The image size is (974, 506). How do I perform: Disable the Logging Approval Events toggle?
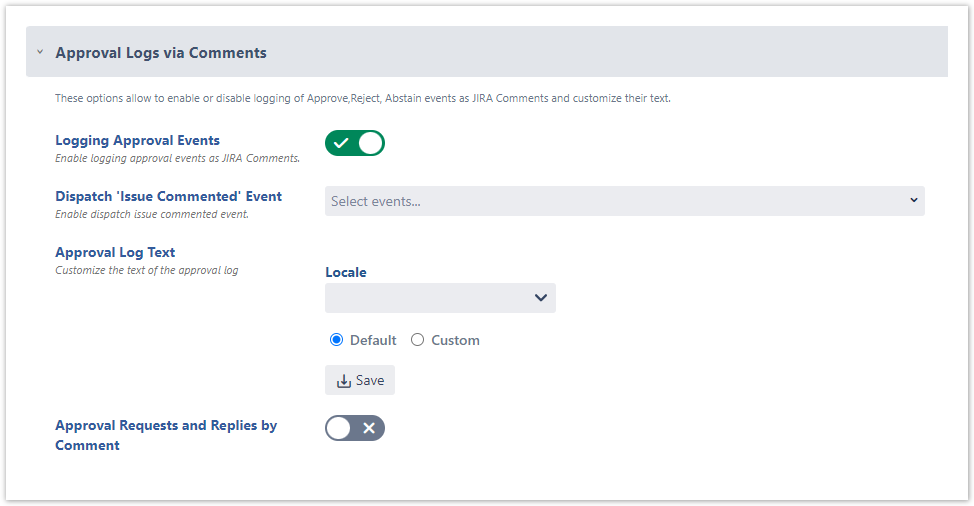click(355, 143)
